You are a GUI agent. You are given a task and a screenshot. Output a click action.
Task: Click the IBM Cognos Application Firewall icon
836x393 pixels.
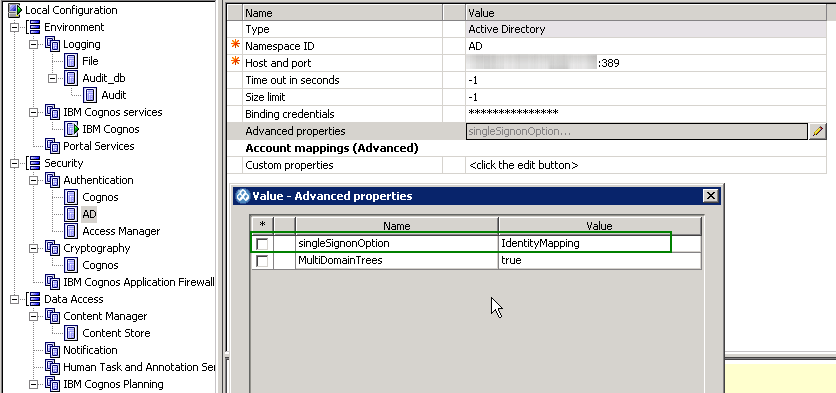coord(53,282)
